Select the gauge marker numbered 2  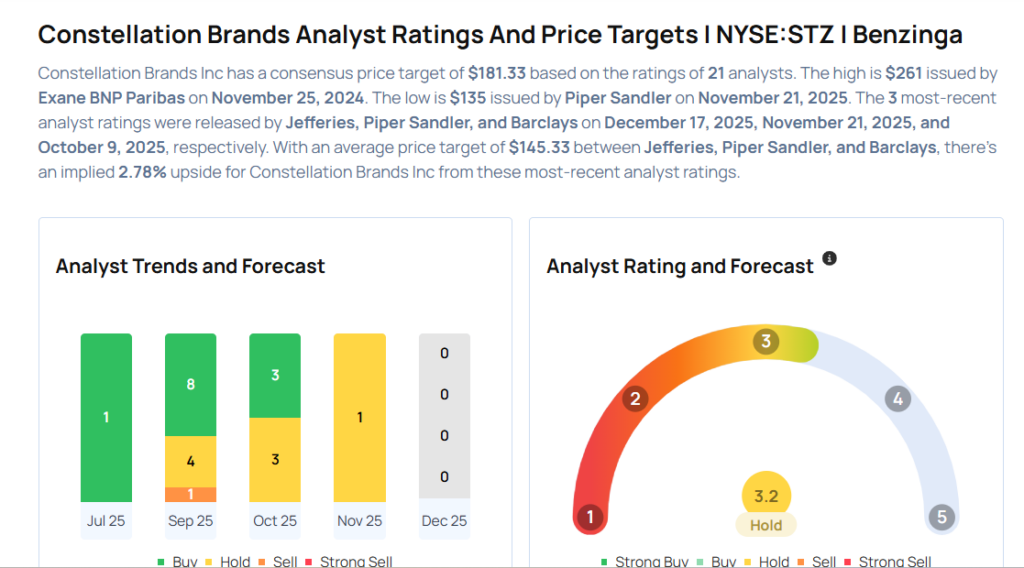[634, 400]
